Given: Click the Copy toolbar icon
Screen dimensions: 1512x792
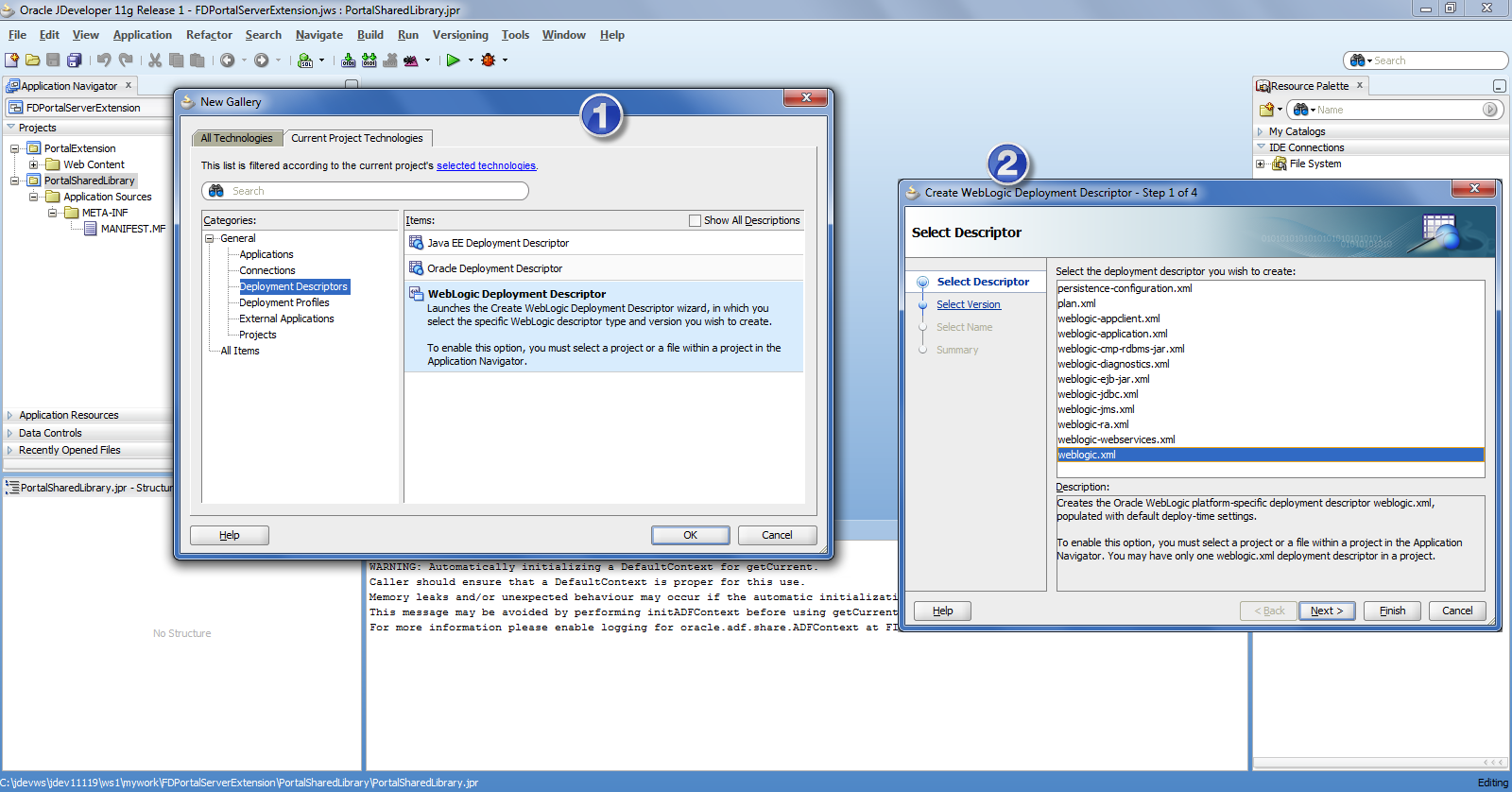Looking at the screenshot, I should pos(177,60).
